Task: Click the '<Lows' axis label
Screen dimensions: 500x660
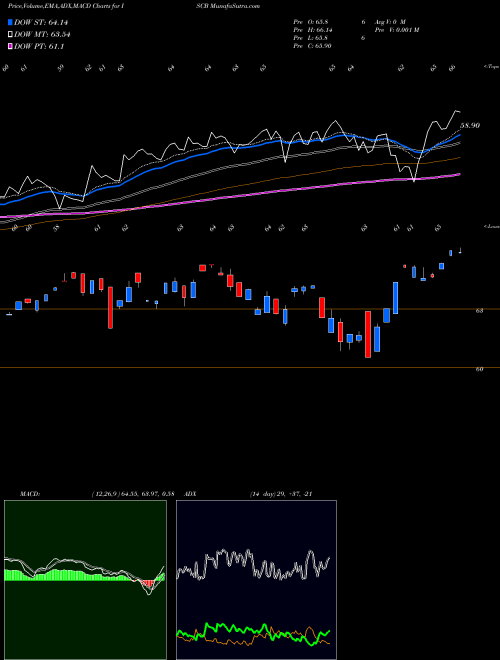Action: pyautogui.click(x=491, y=226)
